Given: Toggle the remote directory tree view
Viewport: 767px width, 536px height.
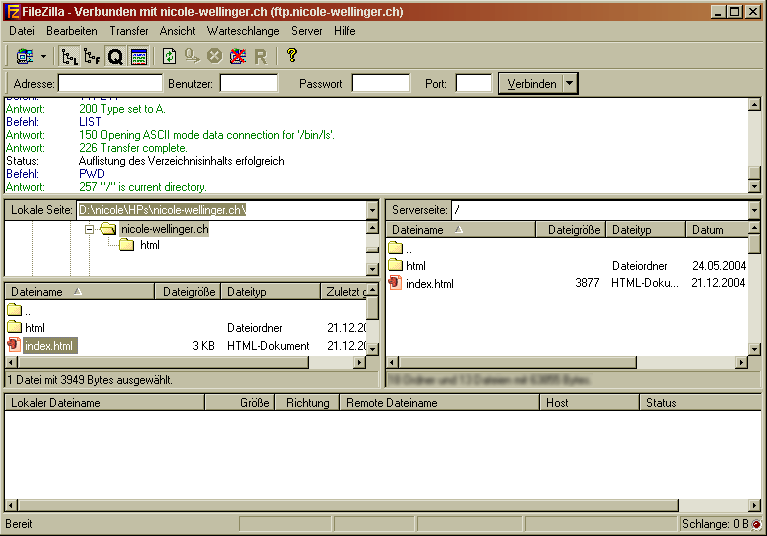Looking at the screenshot, I should pos(92,56).
